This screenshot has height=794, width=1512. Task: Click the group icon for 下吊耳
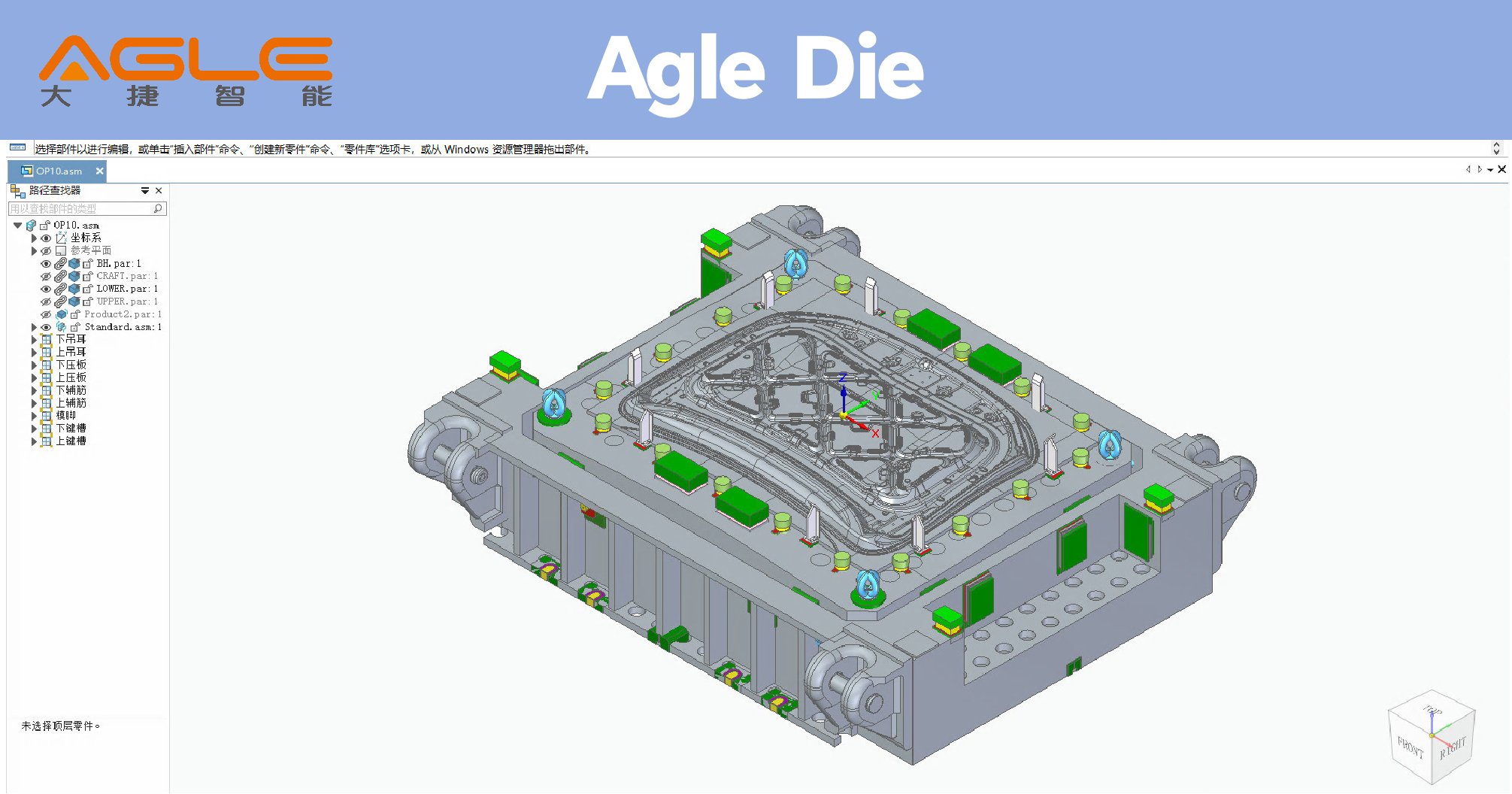point(47,340)
